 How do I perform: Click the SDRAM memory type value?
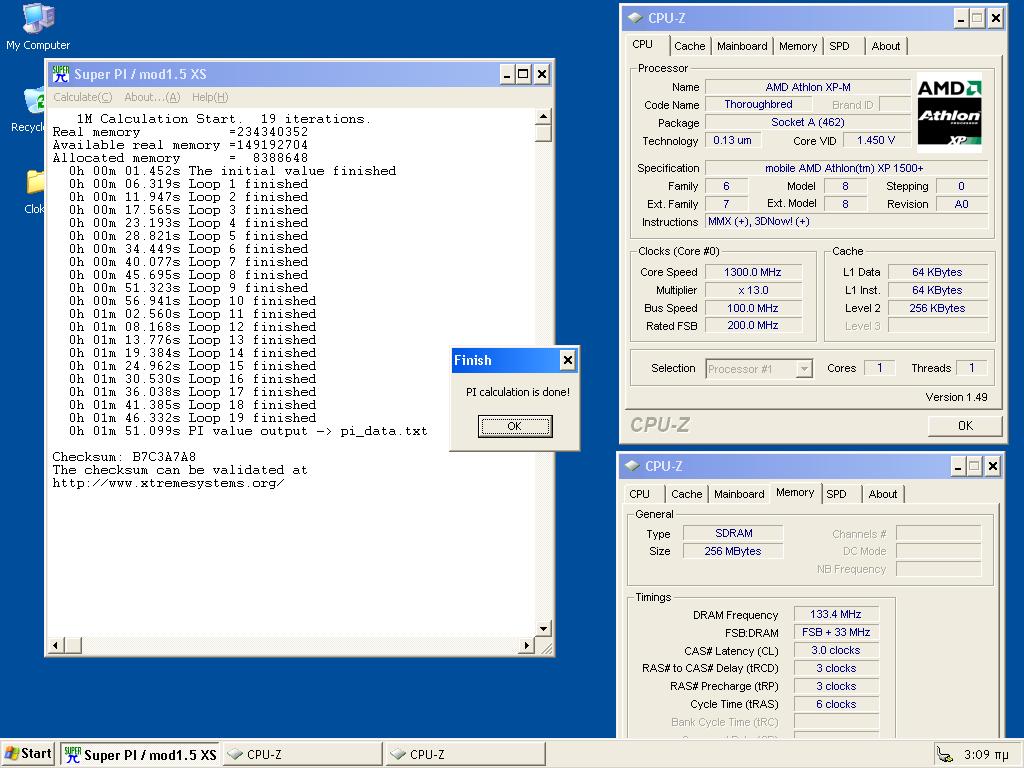point(733,533)
